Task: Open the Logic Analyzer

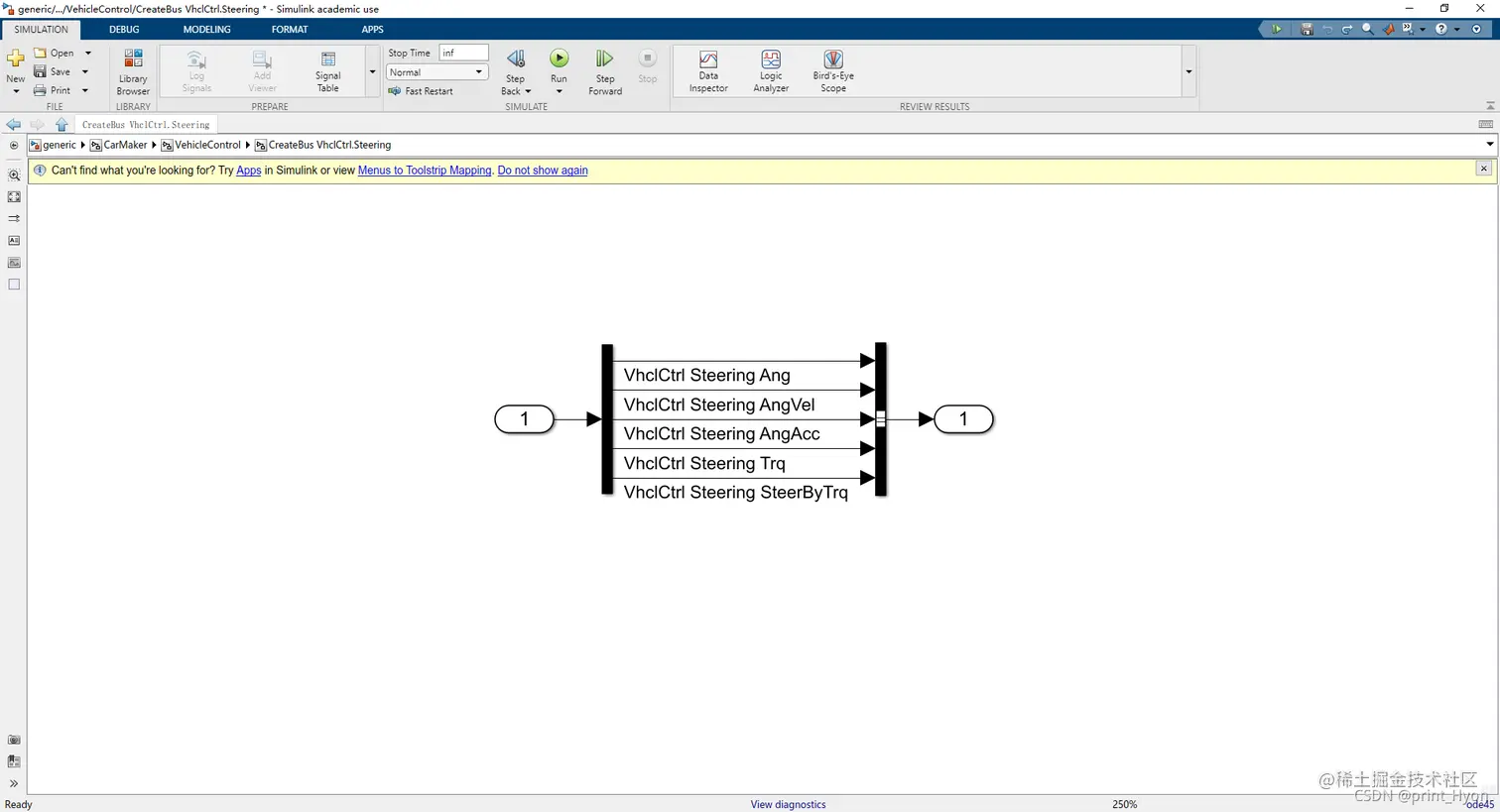Action: tap(771, 71)
